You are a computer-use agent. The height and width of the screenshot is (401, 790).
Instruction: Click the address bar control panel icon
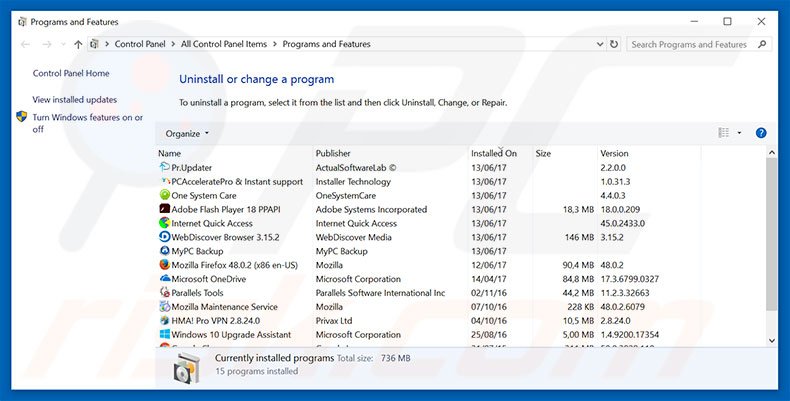coord(94,44)
